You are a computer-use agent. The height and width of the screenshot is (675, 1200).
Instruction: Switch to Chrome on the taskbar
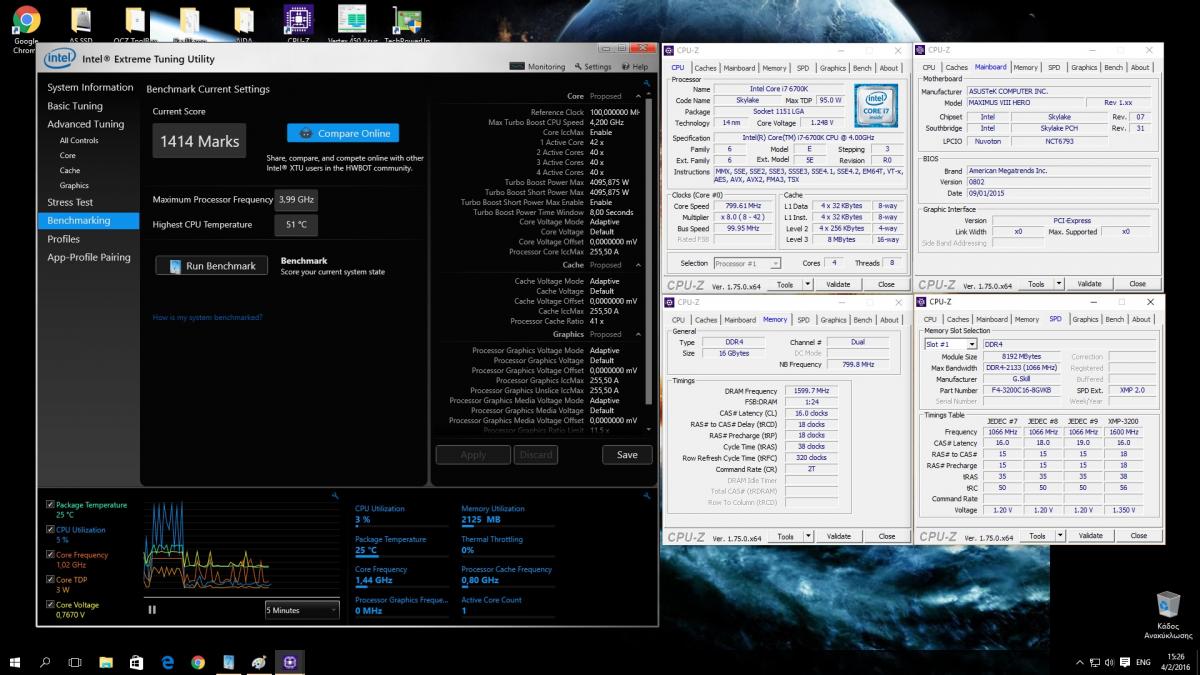pos(198,662)
